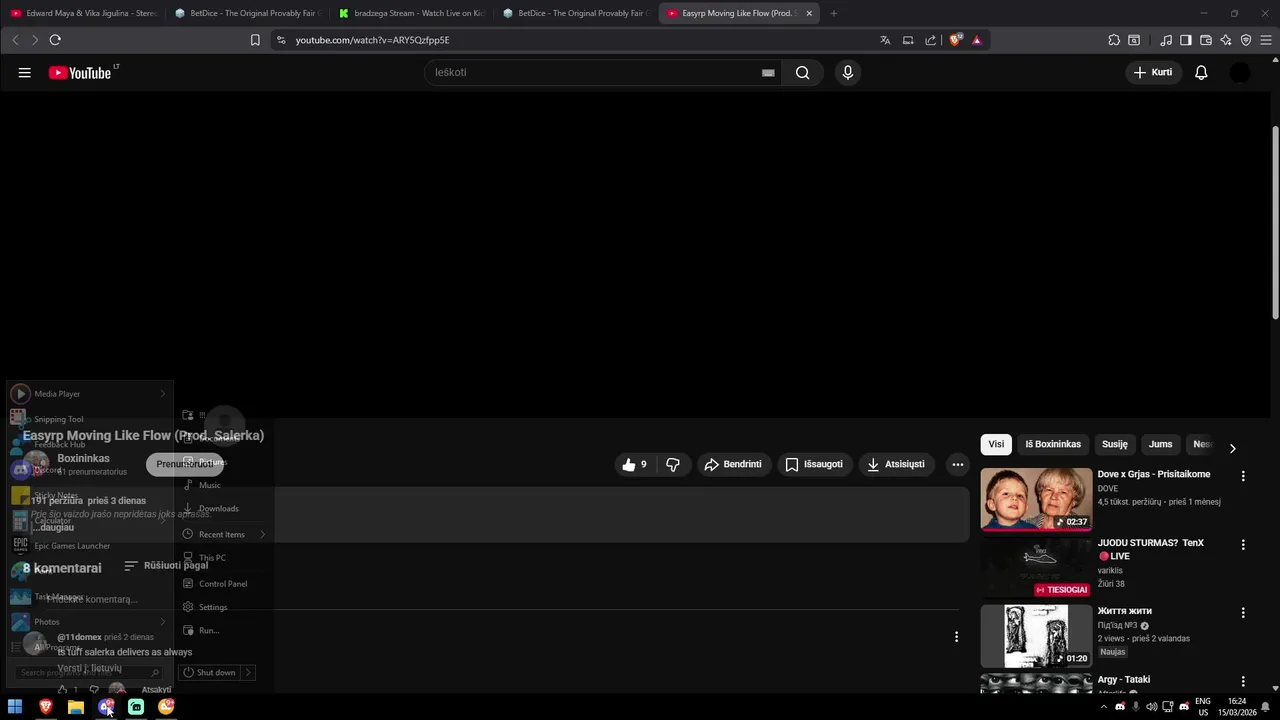Screen dimensions: 1280x720
Task: Open the browser main menu icon
Action: (1266, 40)
